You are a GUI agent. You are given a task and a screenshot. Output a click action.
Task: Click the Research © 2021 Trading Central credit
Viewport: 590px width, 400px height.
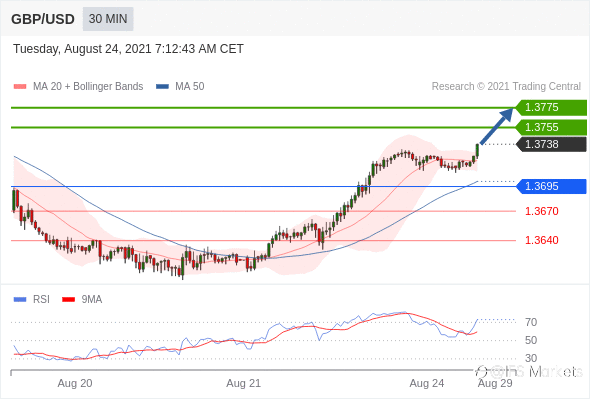pyautogui.click(x=506, y=87)
